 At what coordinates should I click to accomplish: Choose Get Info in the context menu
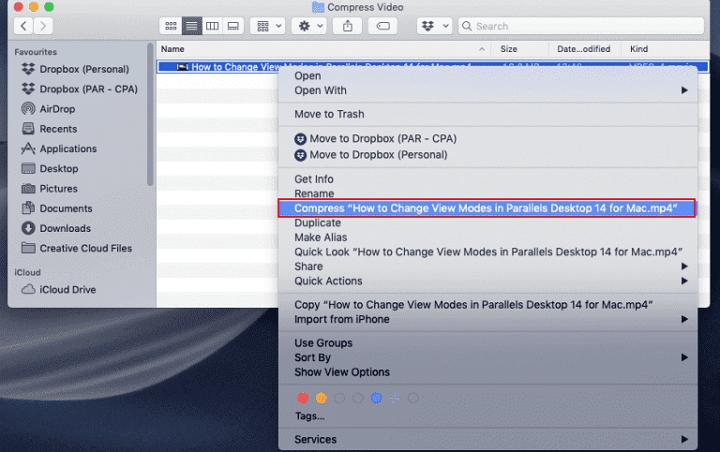tap(488, 179)
